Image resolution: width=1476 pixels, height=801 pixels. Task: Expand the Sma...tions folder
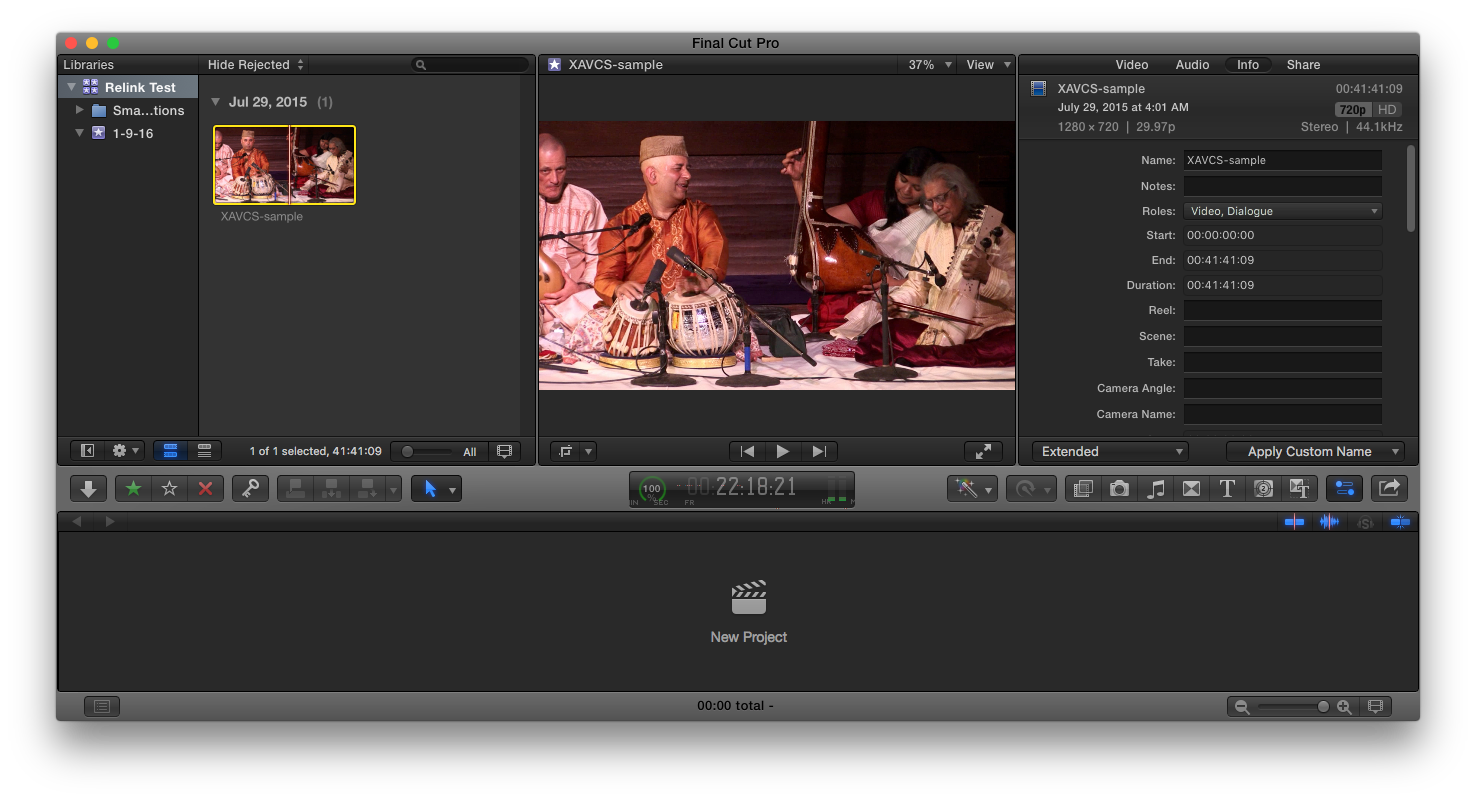(80, 110)
